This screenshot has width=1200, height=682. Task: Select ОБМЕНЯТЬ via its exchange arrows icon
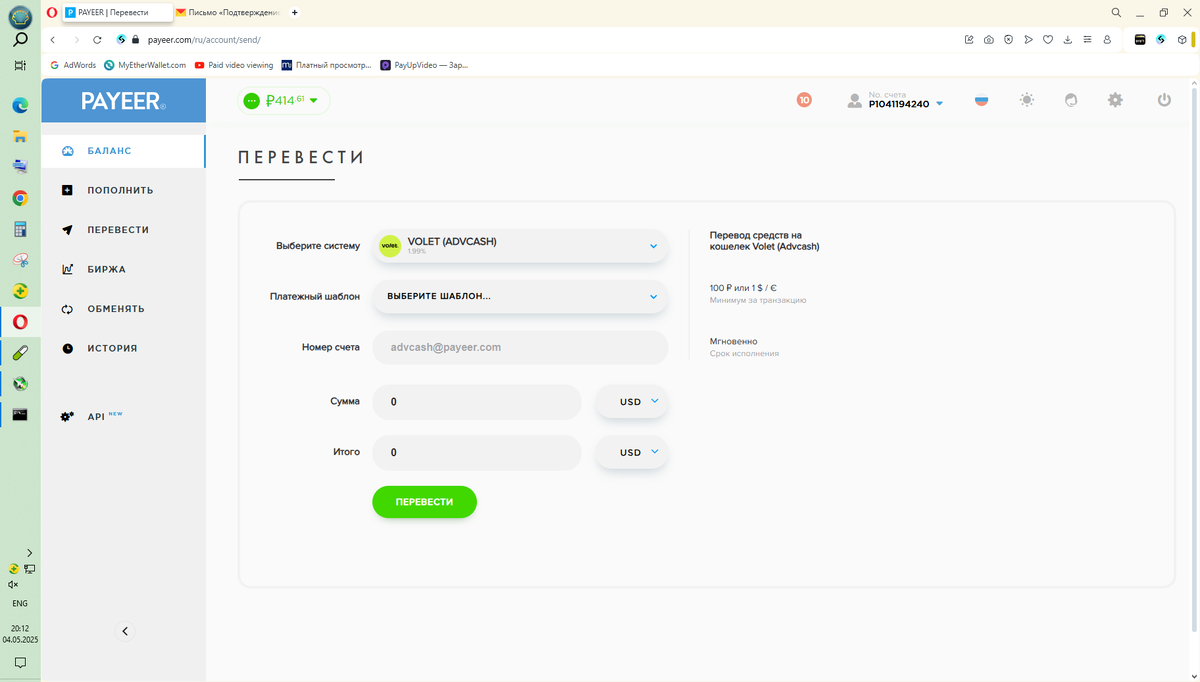(65, 309)
